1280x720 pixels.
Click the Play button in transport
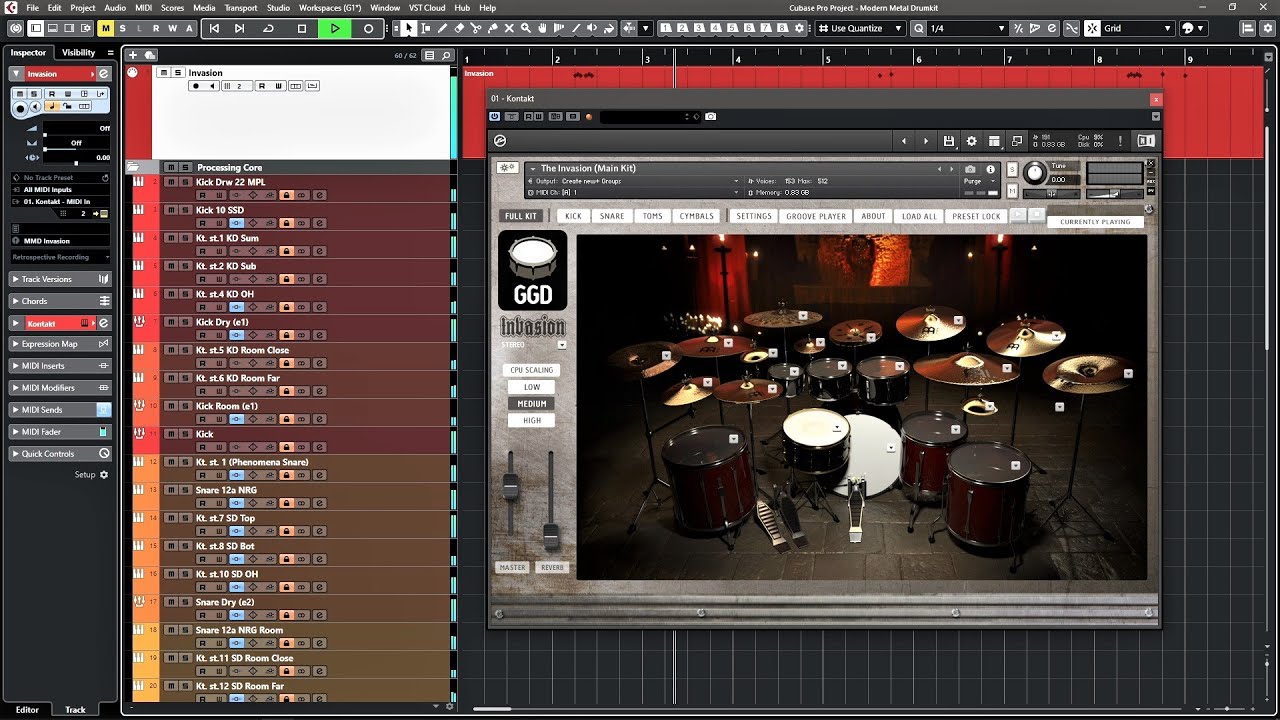pos(335,28)
